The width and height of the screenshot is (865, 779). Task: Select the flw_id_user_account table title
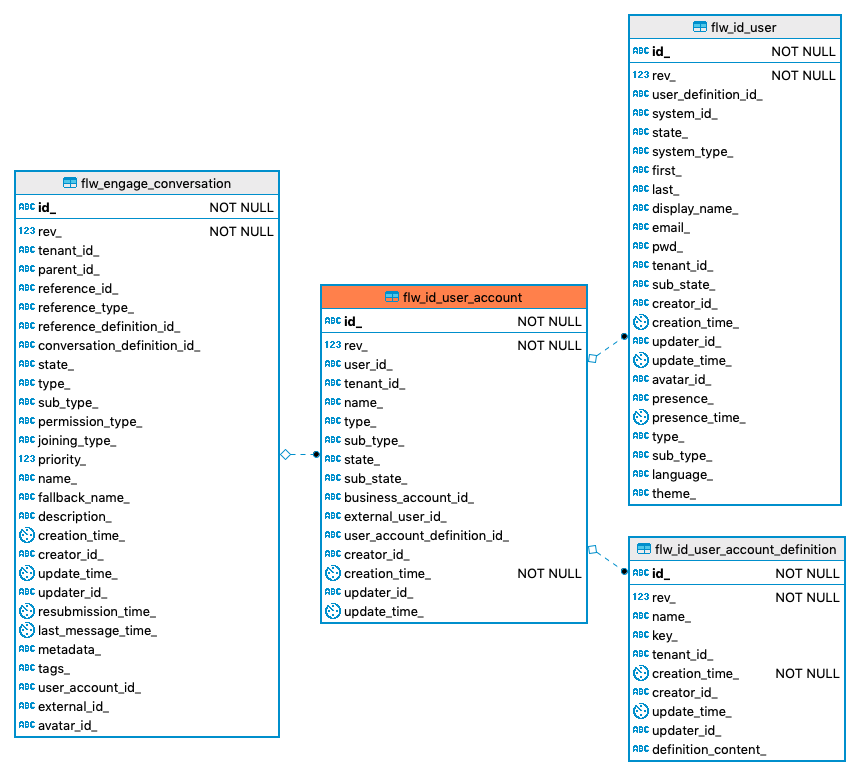(462, 297)
